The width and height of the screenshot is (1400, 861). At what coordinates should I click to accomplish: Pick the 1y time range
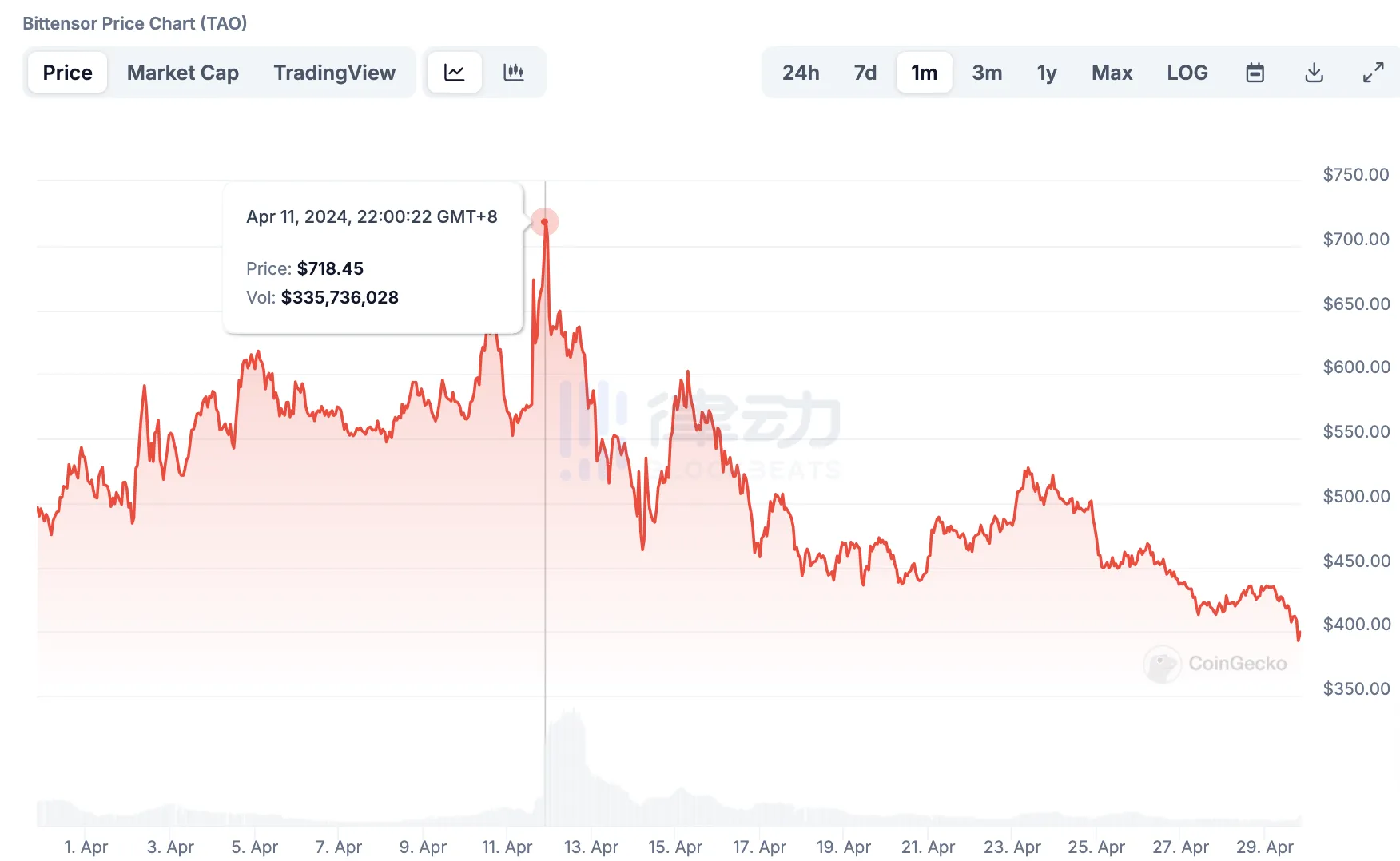pyautogui.click(x=1047, y=73)
